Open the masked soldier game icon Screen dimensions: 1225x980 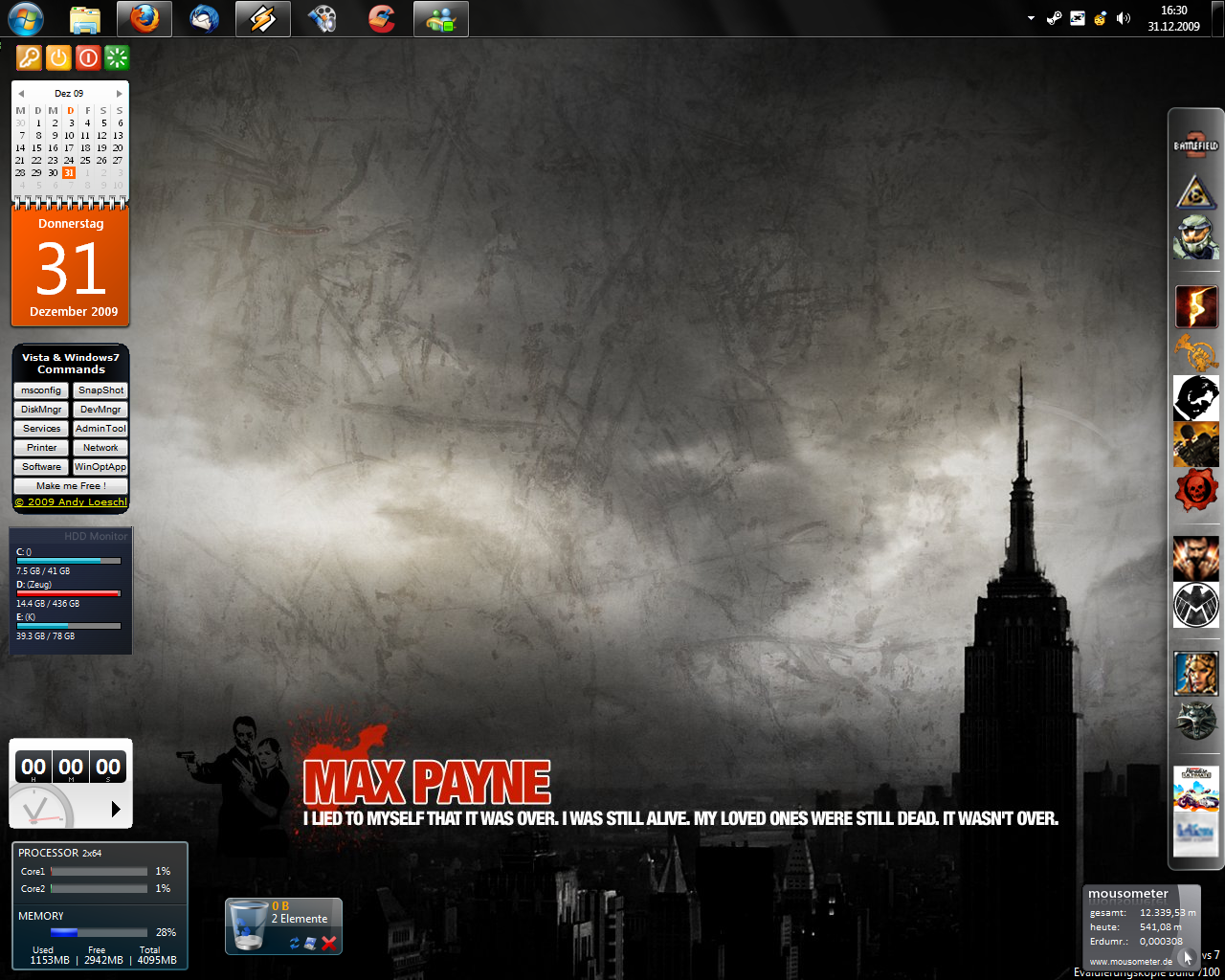[1196, 444]
